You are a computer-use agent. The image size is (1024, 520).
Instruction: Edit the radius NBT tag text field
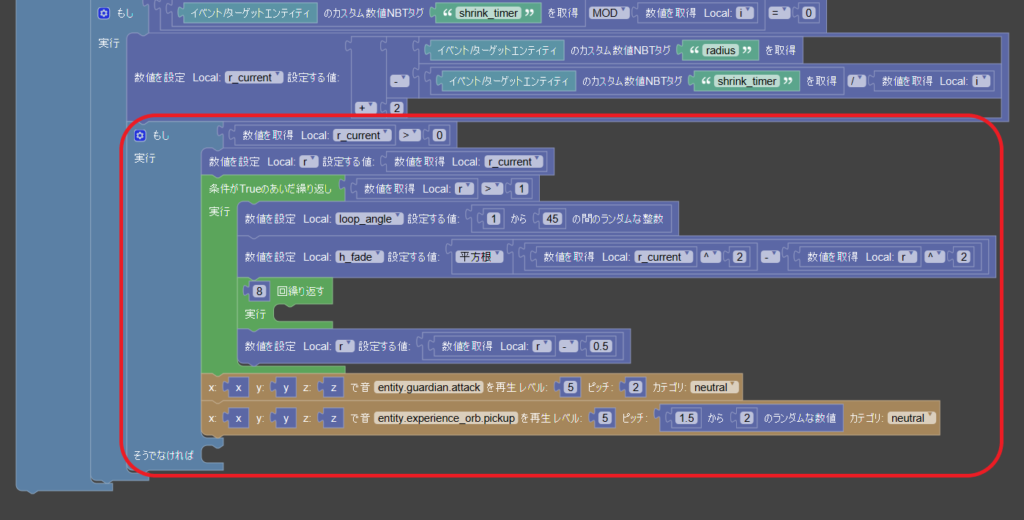(x=719, y=49)
